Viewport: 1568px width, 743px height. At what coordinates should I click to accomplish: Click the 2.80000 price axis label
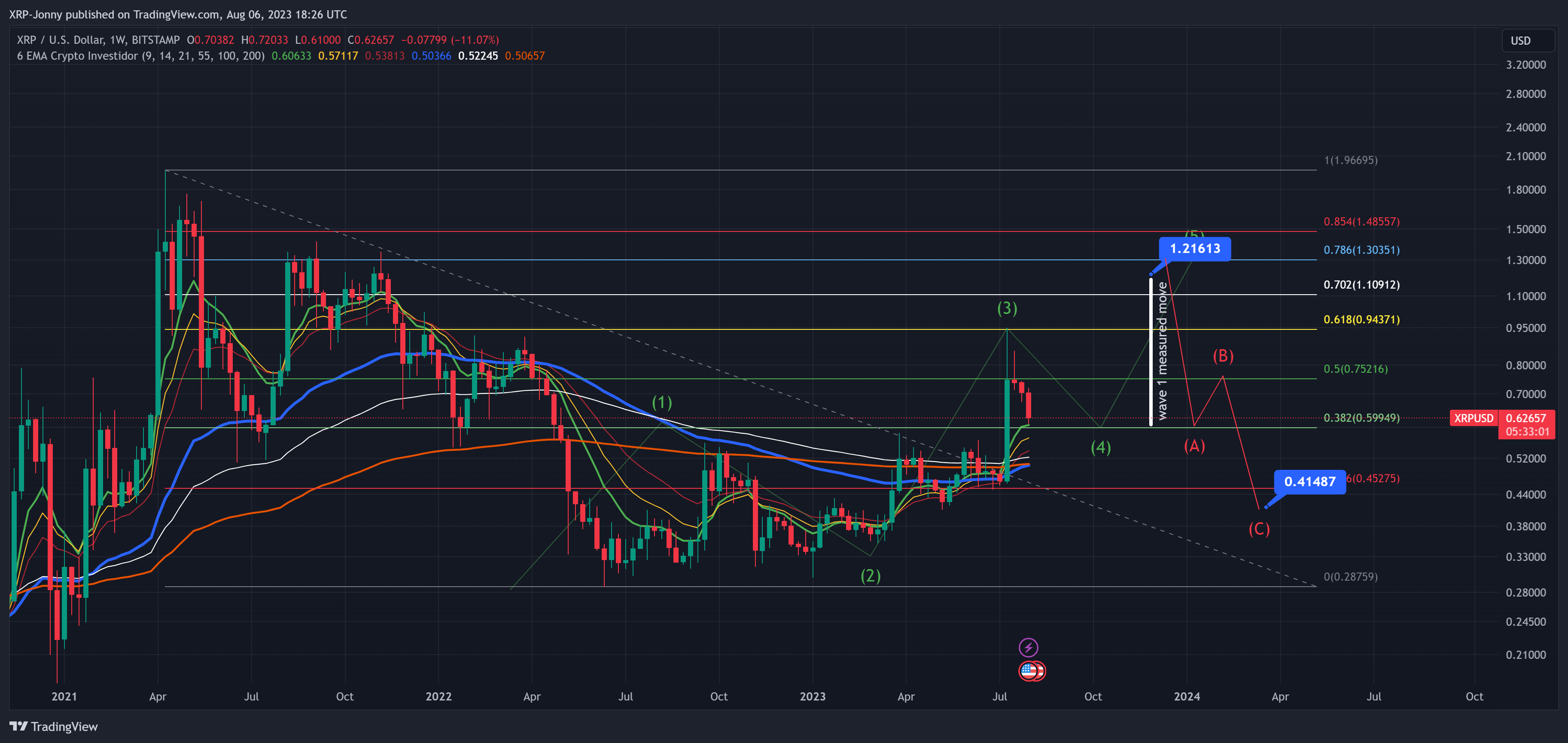(x=1525, y=94)
